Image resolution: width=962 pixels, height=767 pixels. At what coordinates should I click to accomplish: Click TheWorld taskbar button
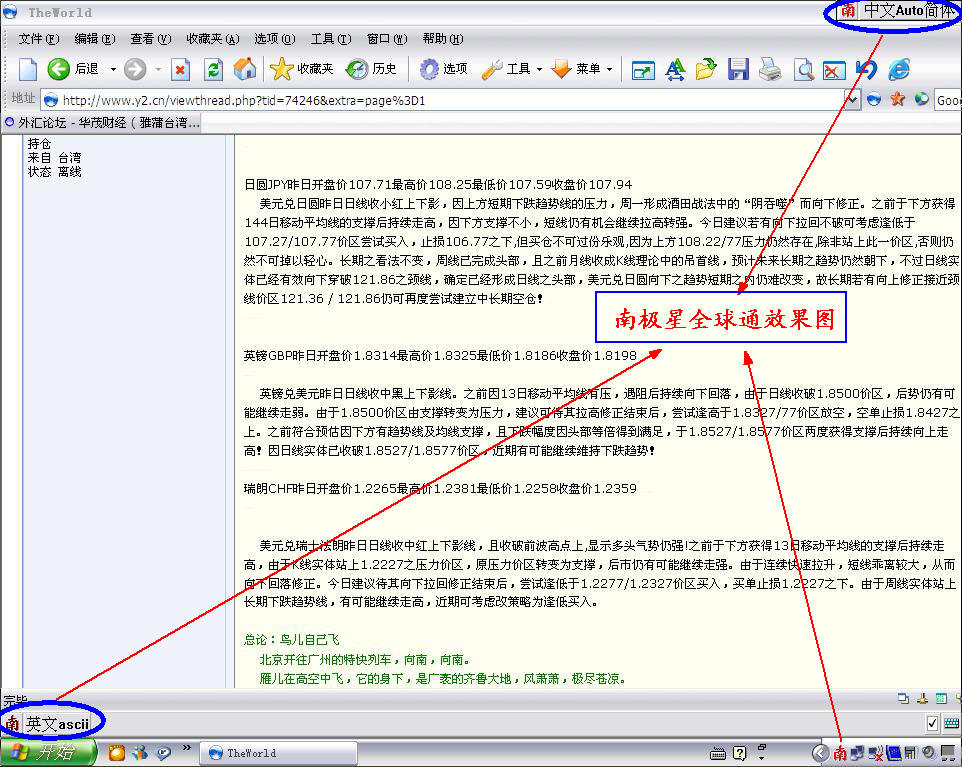279,753
